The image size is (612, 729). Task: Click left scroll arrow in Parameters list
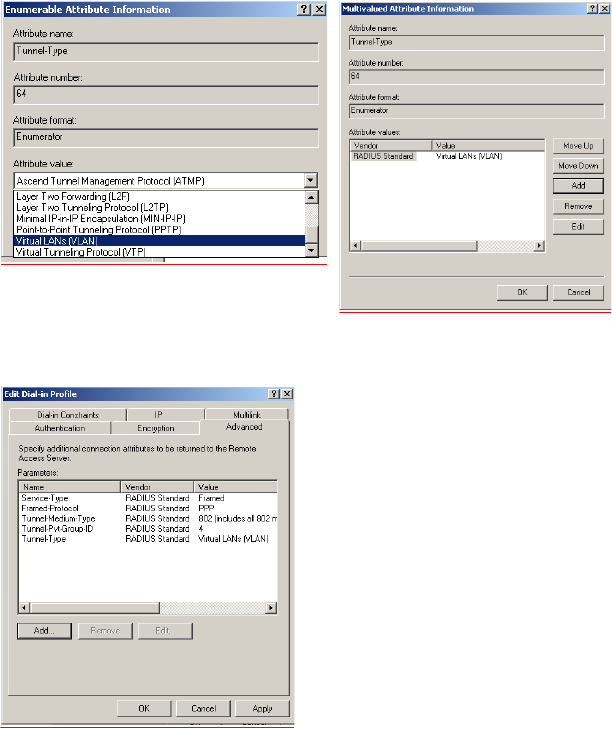(x=24, y=607)
